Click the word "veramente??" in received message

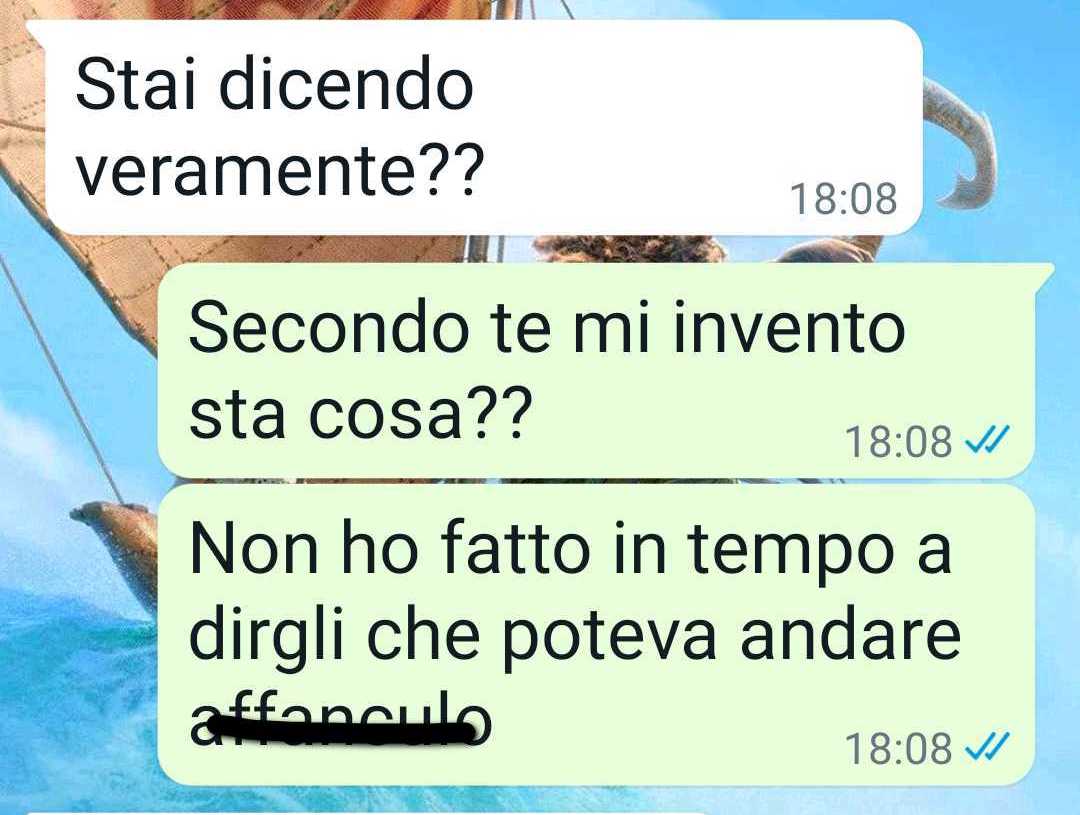276,169
